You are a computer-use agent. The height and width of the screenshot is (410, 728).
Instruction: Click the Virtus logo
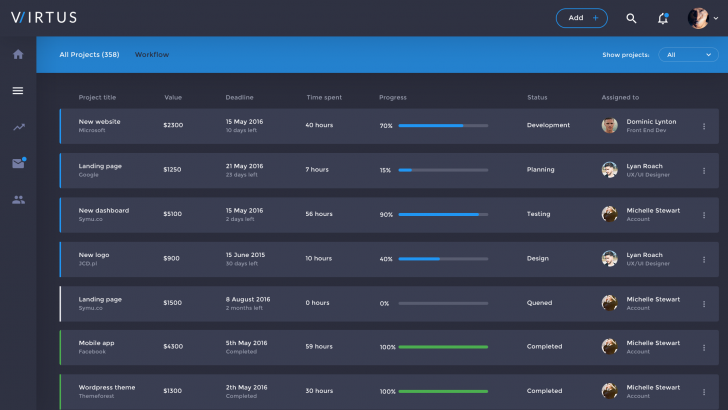(x=44, y=18)
